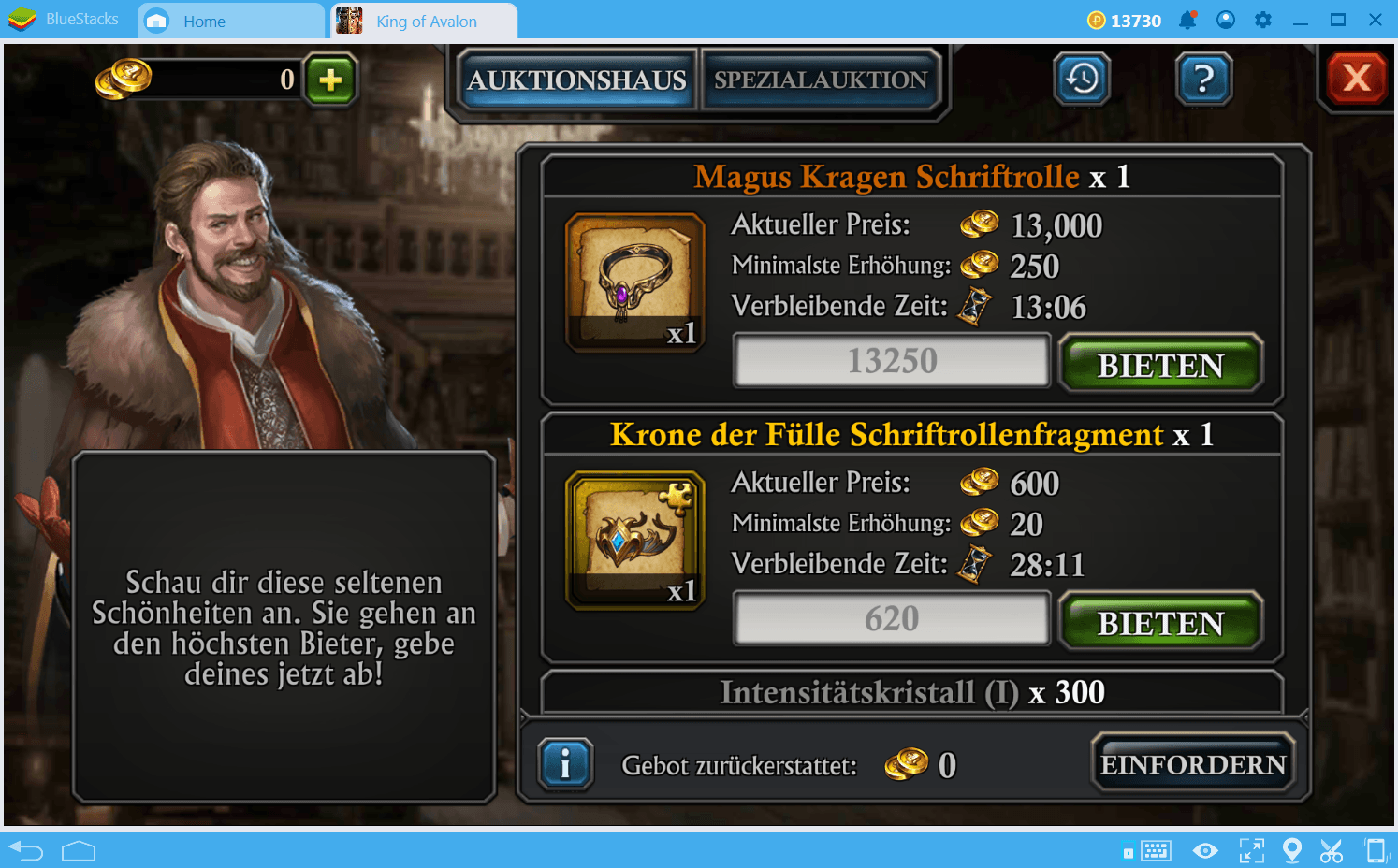Bid on the Magus Kragen Schriftrolle
Image resolution: width=1398 pixels, height=868 pixels.
click(1160, 365)
